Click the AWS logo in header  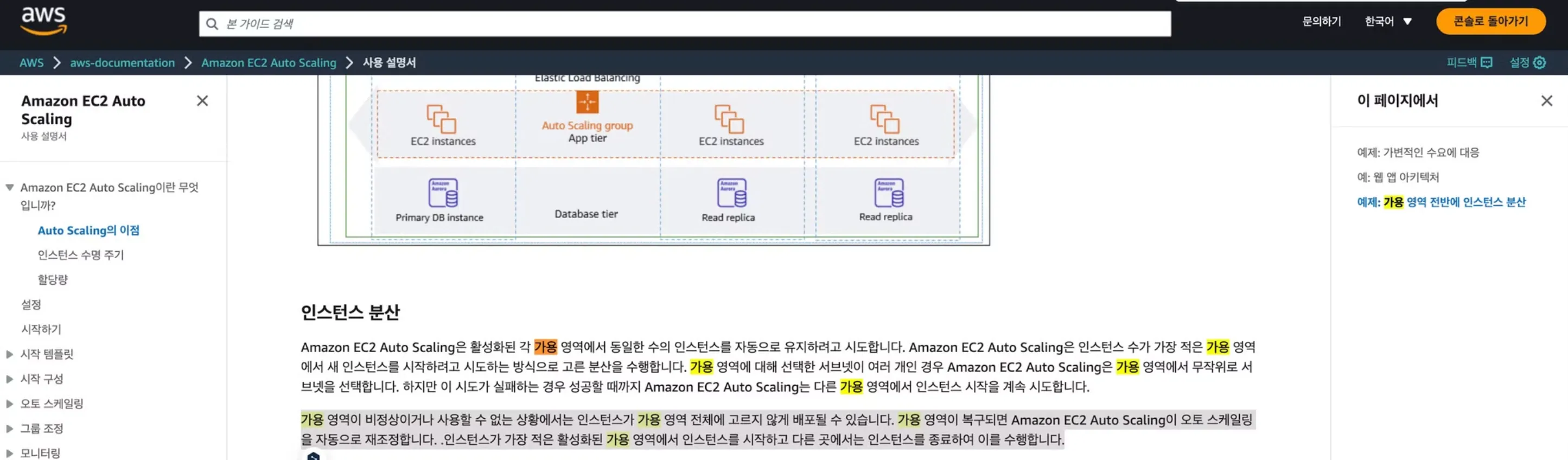click(x=43, y=20)
